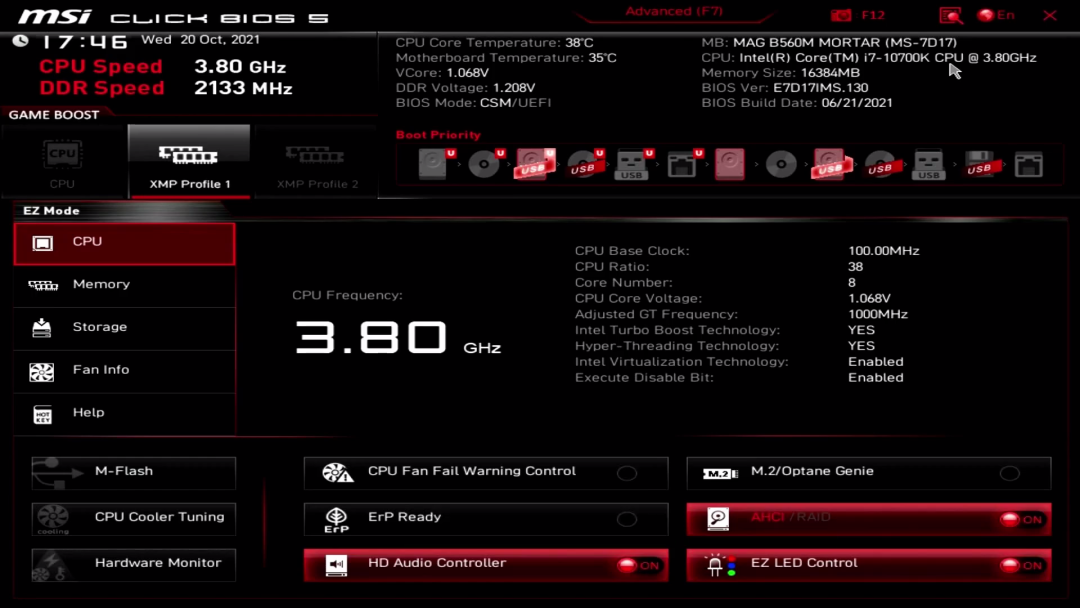This screenshot has height=608, width=1080.
Task: Select XMP Profile 1 tab
Action: click(x=189, y=162)
